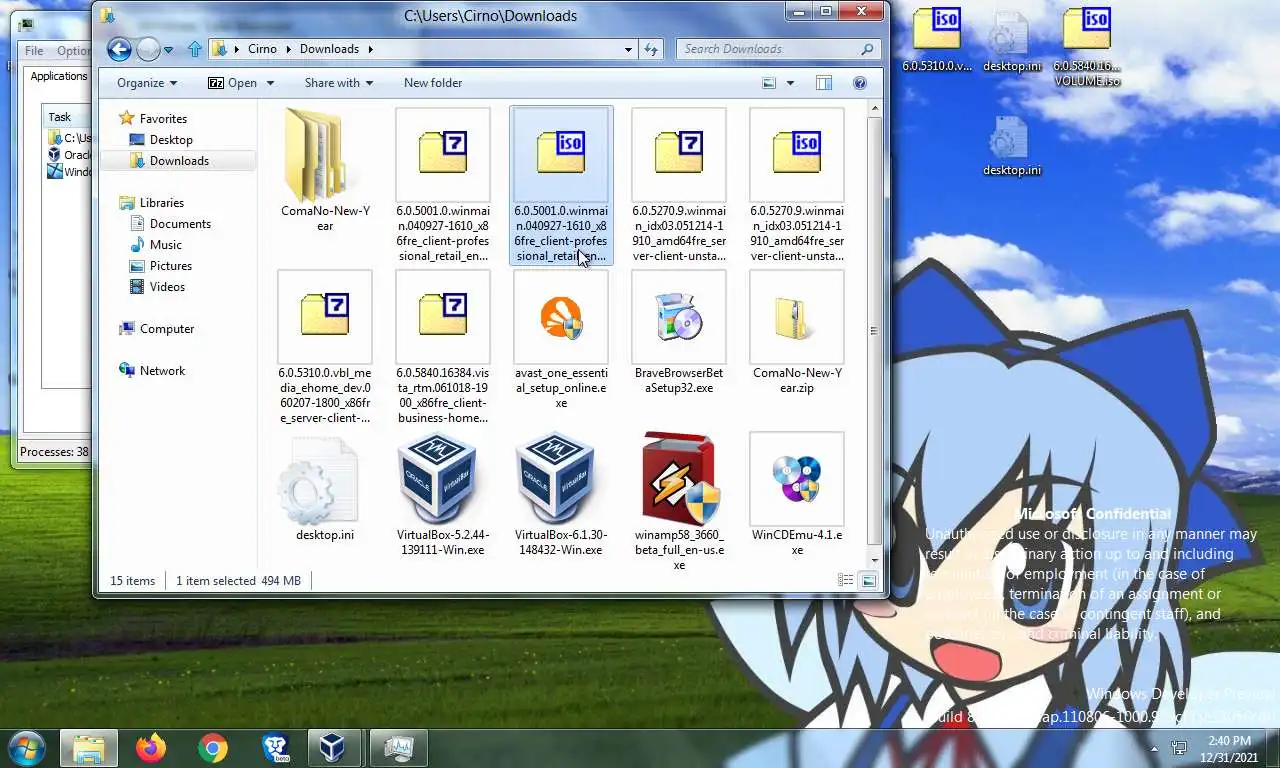Switch to details view in status bar
The width and height of the screenshot is (1280, 768).
845,581
